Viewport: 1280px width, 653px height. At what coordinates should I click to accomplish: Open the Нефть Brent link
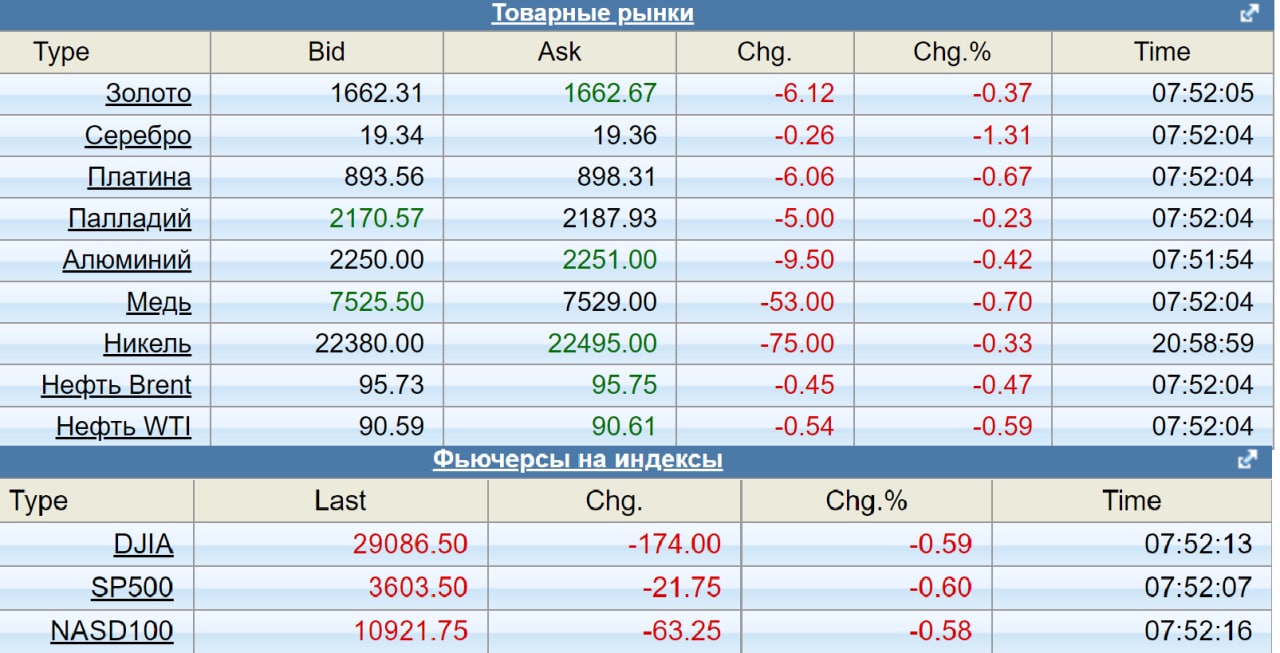(x=116, y=385)
